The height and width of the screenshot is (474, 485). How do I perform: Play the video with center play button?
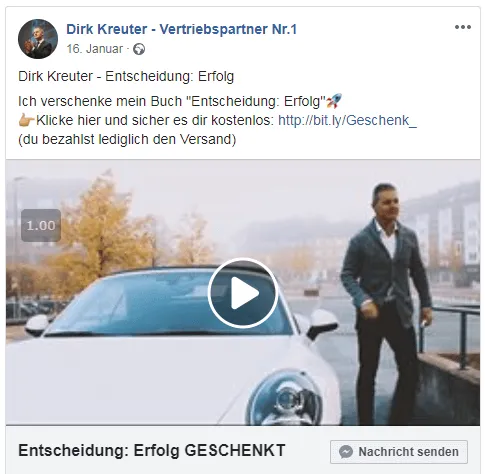243,293
